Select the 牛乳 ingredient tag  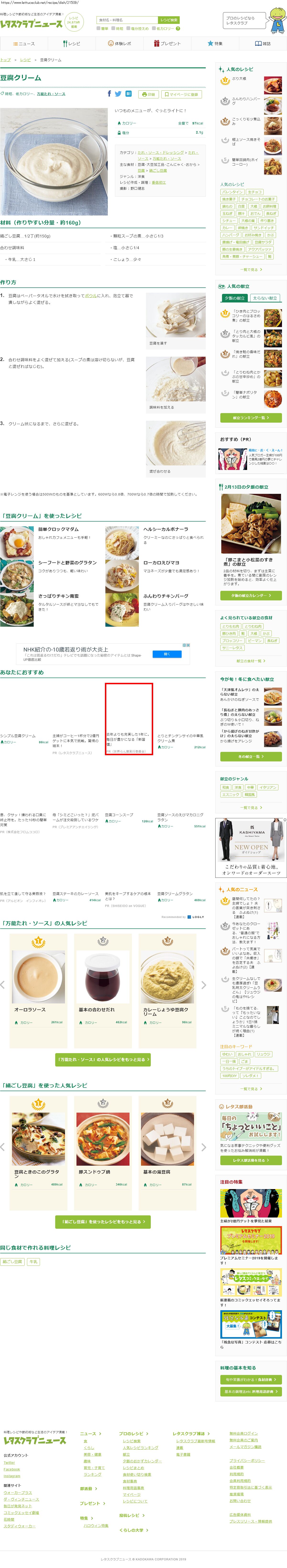(33, 1262)
